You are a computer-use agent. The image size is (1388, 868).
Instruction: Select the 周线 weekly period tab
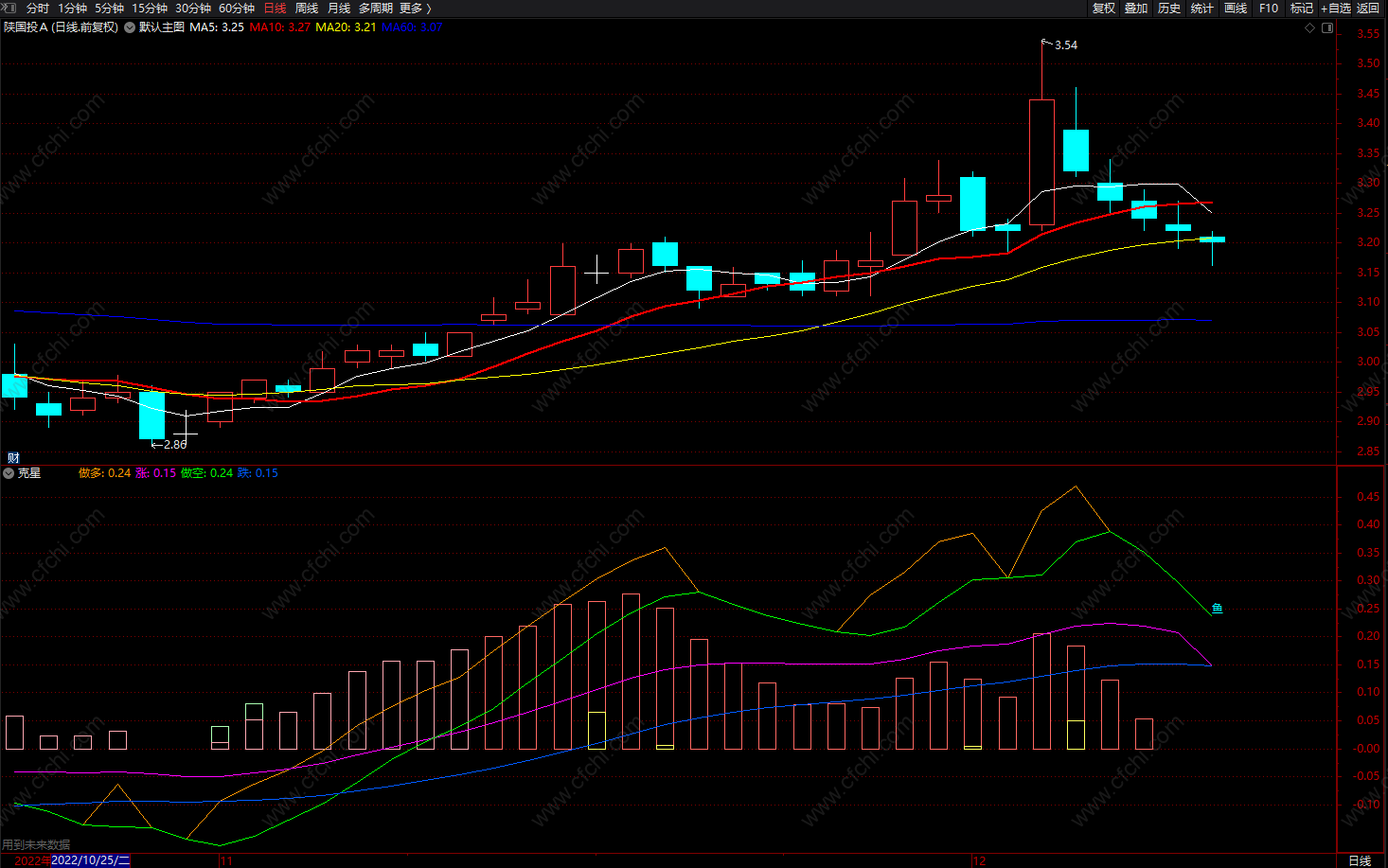[x=307, y=8]
